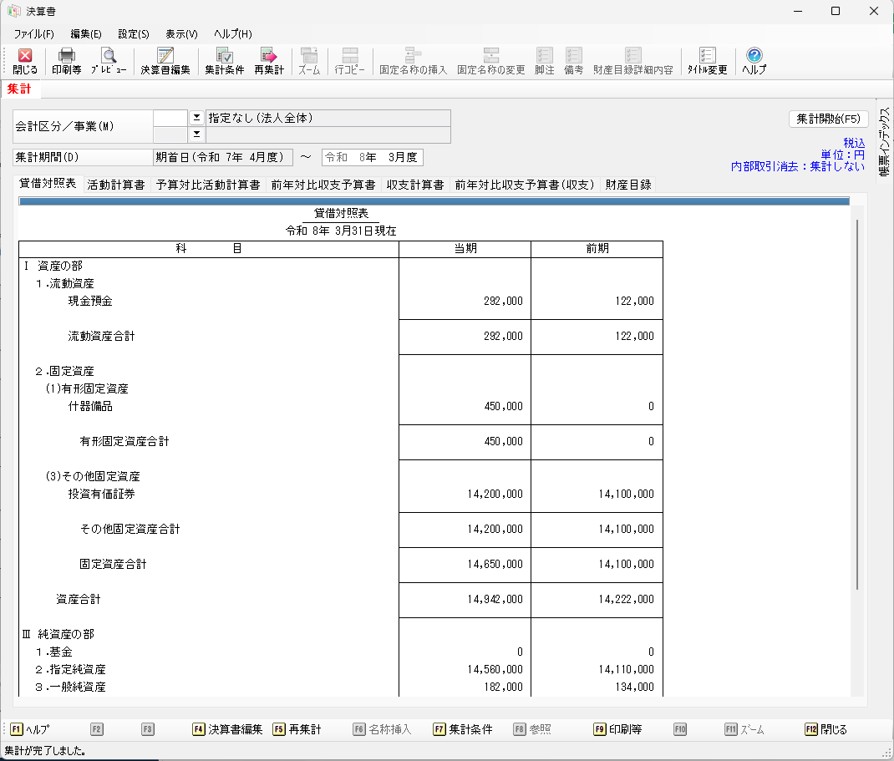Expand the first 会計区分 dropdown arrow
The width and height of the screenshot is (894, 761).
(196, 118)
